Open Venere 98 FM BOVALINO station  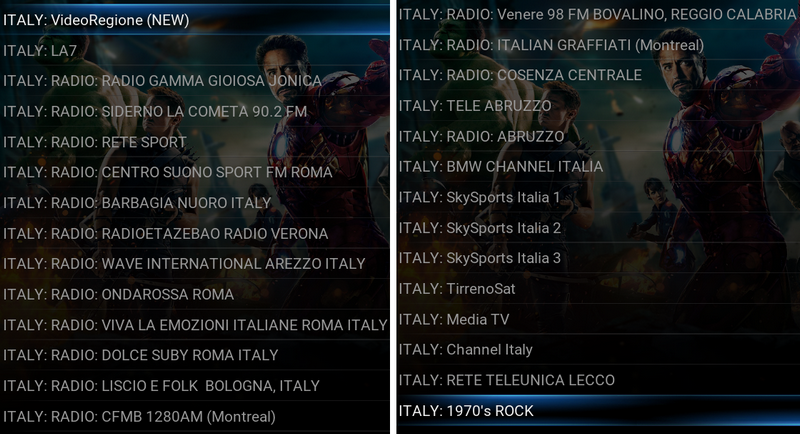pyautogui.click(x=598, y=14)
